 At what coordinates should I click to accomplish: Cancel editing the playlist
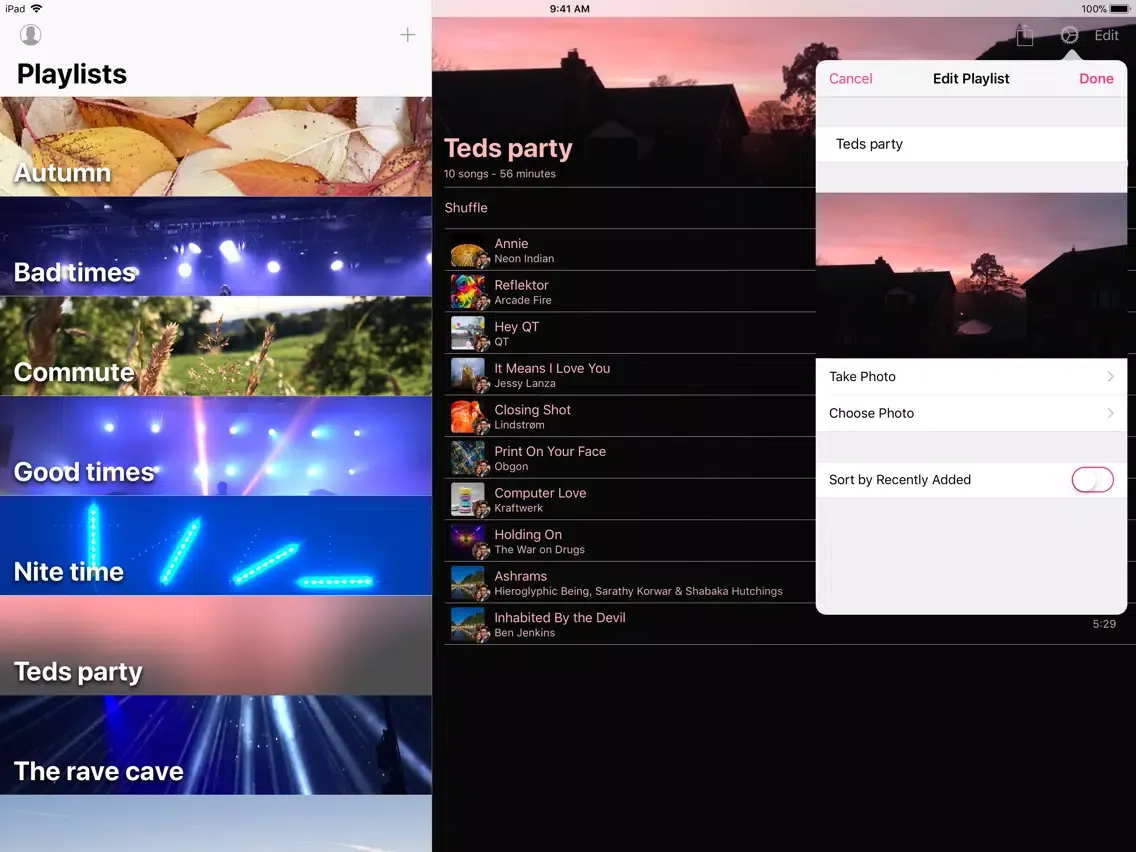point(851,78)
